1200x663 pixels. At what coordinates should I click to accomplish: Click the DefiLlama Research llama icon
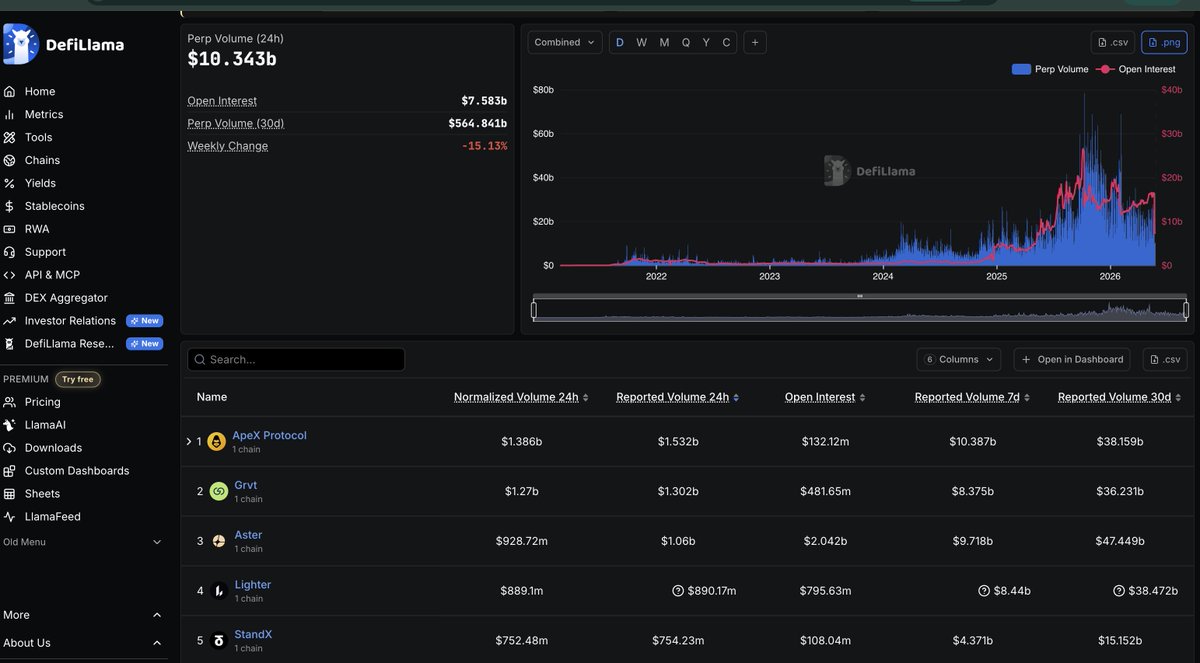coord(10,344)
